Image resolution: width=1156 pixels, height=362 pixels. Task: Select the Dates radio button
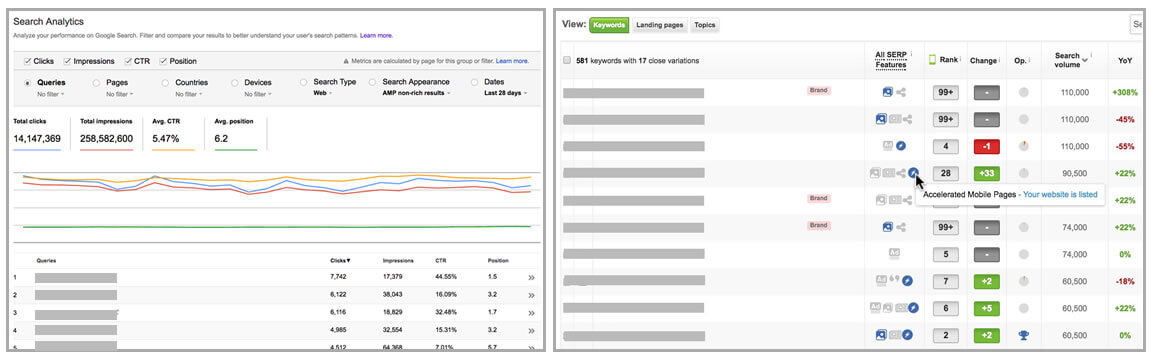click(x=475, y=83)
